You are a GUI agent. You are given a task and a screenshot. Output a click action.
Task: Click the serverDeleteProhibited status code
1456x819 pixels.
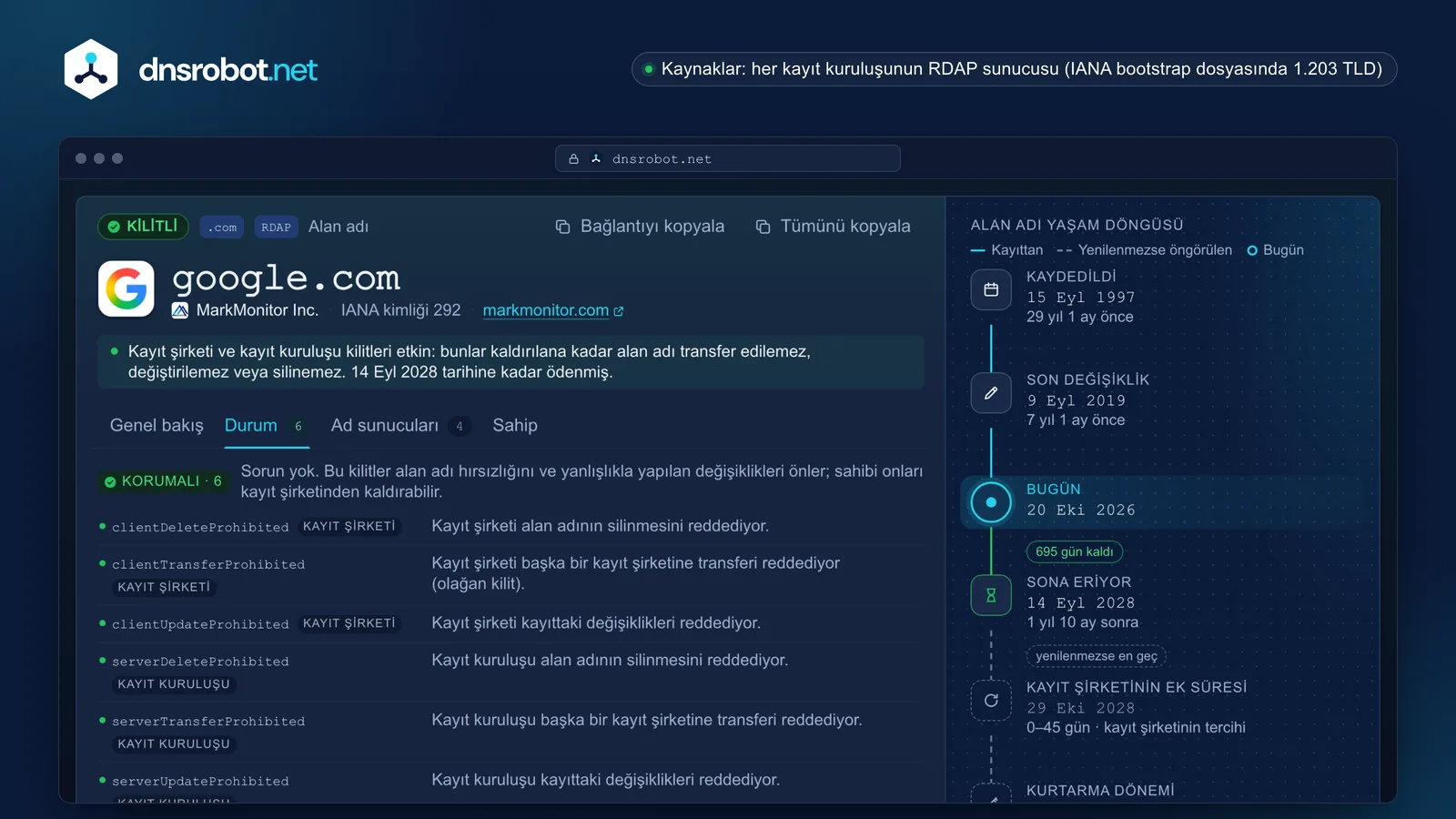click(x=200, y=662)
